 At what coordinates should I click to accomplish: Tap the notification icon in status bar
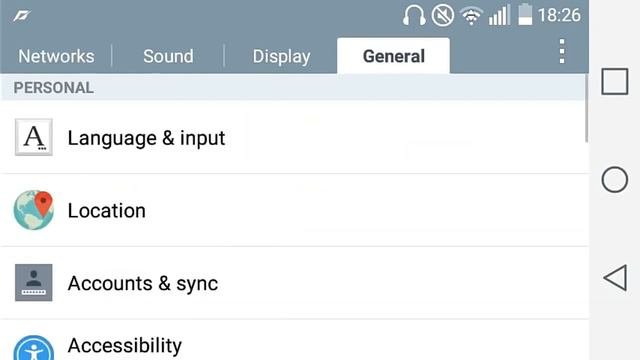pyautogui.click(x=22, y=16)
